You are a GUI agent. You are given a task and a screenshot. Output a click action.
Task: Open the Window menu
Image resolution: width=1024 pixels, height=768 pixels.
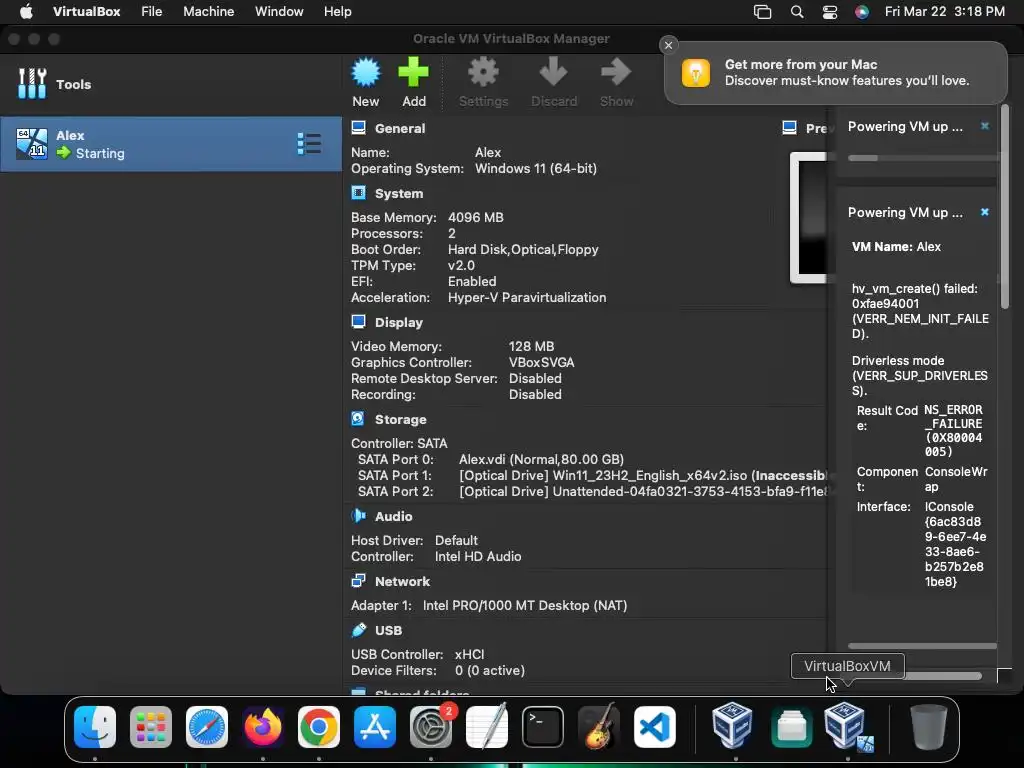click(279, 12)
